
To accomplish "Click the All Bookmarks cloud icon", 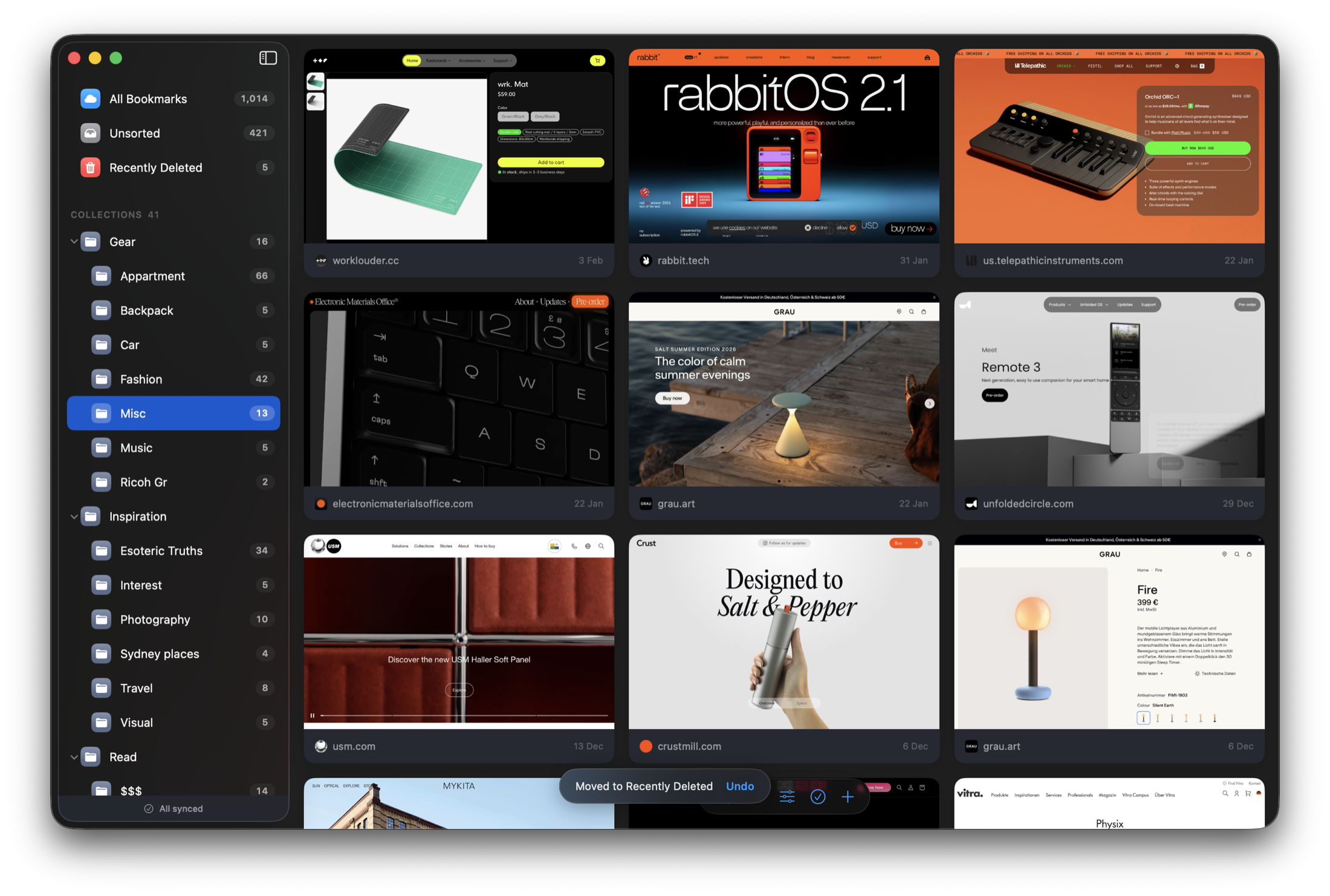I will coord(91,99).
